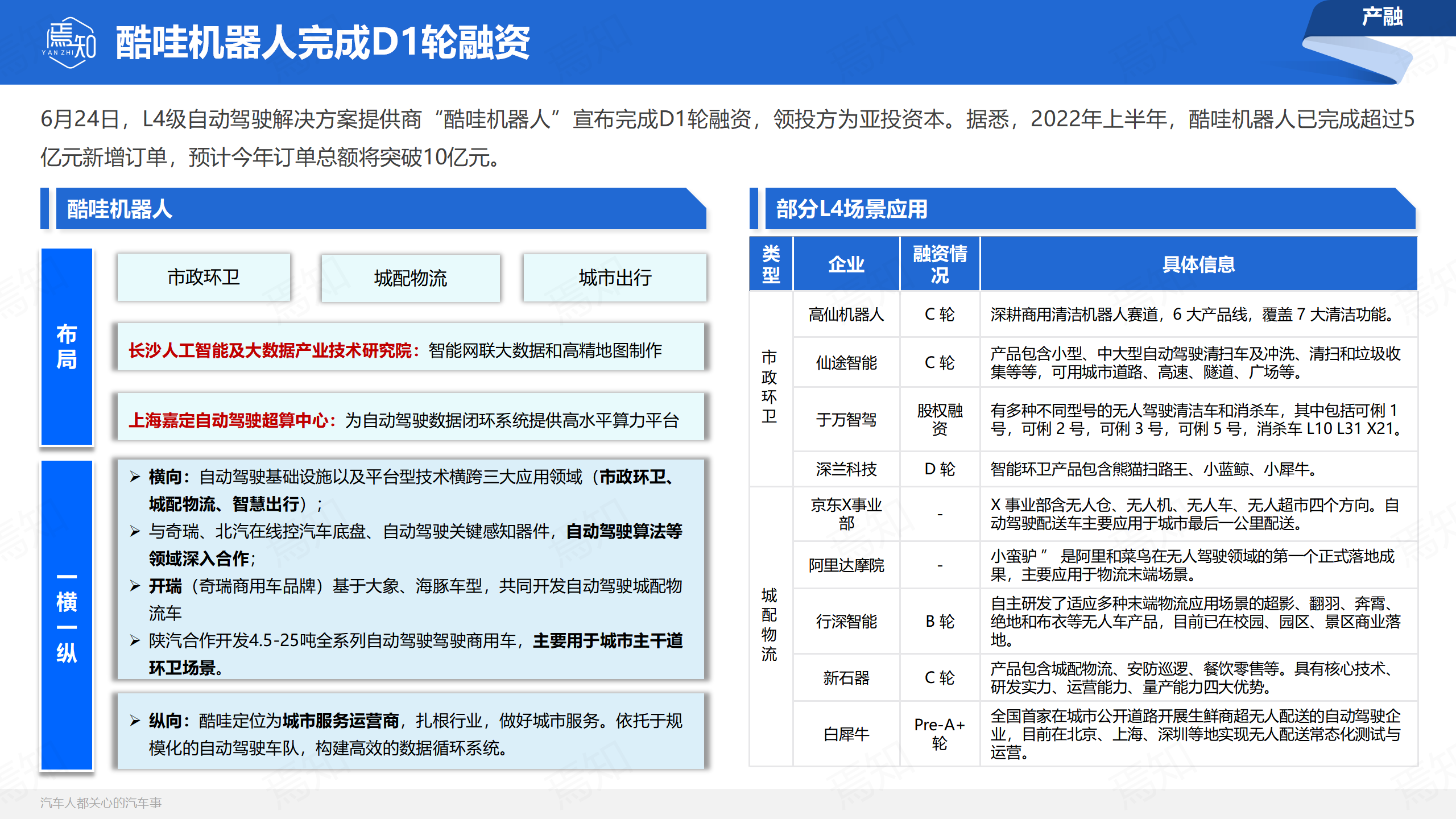Click the 全国首家在城市公开道路 description cell
The height and width of the screenshot is (819, 1456).
[1198, 734]
